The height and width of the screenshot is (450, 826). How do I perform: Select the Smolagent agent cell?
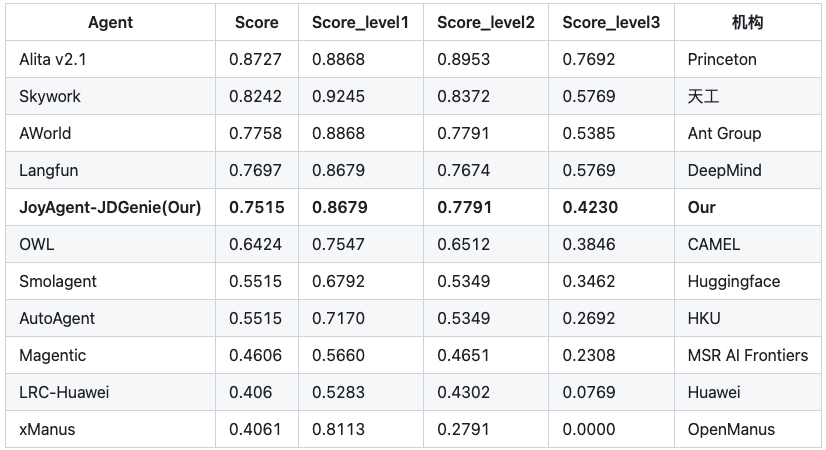point(110,281)
